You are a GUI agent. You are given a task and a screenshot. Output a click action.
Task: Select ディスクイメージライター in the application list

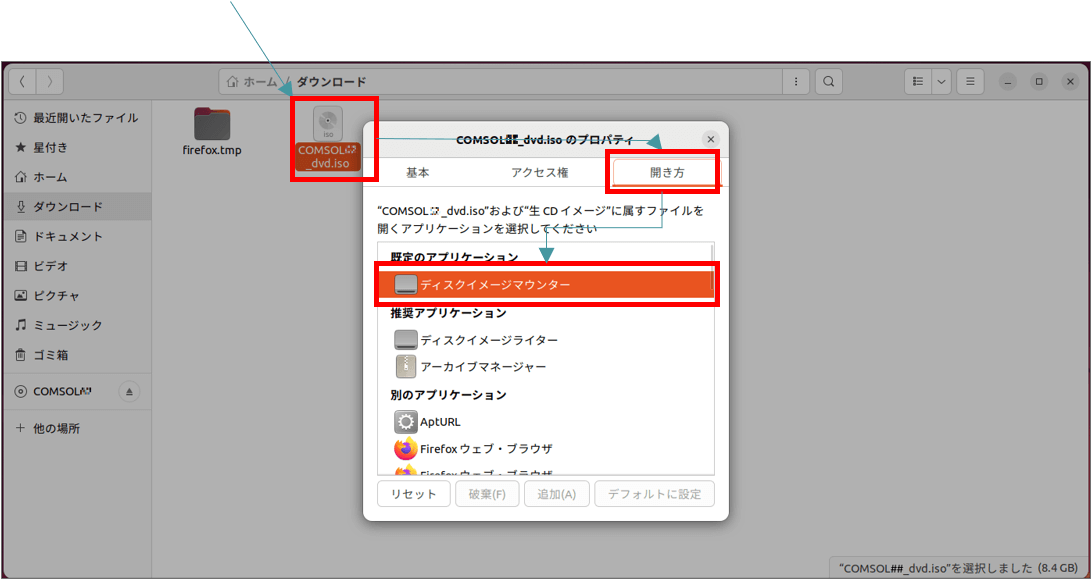click(546, 340)
